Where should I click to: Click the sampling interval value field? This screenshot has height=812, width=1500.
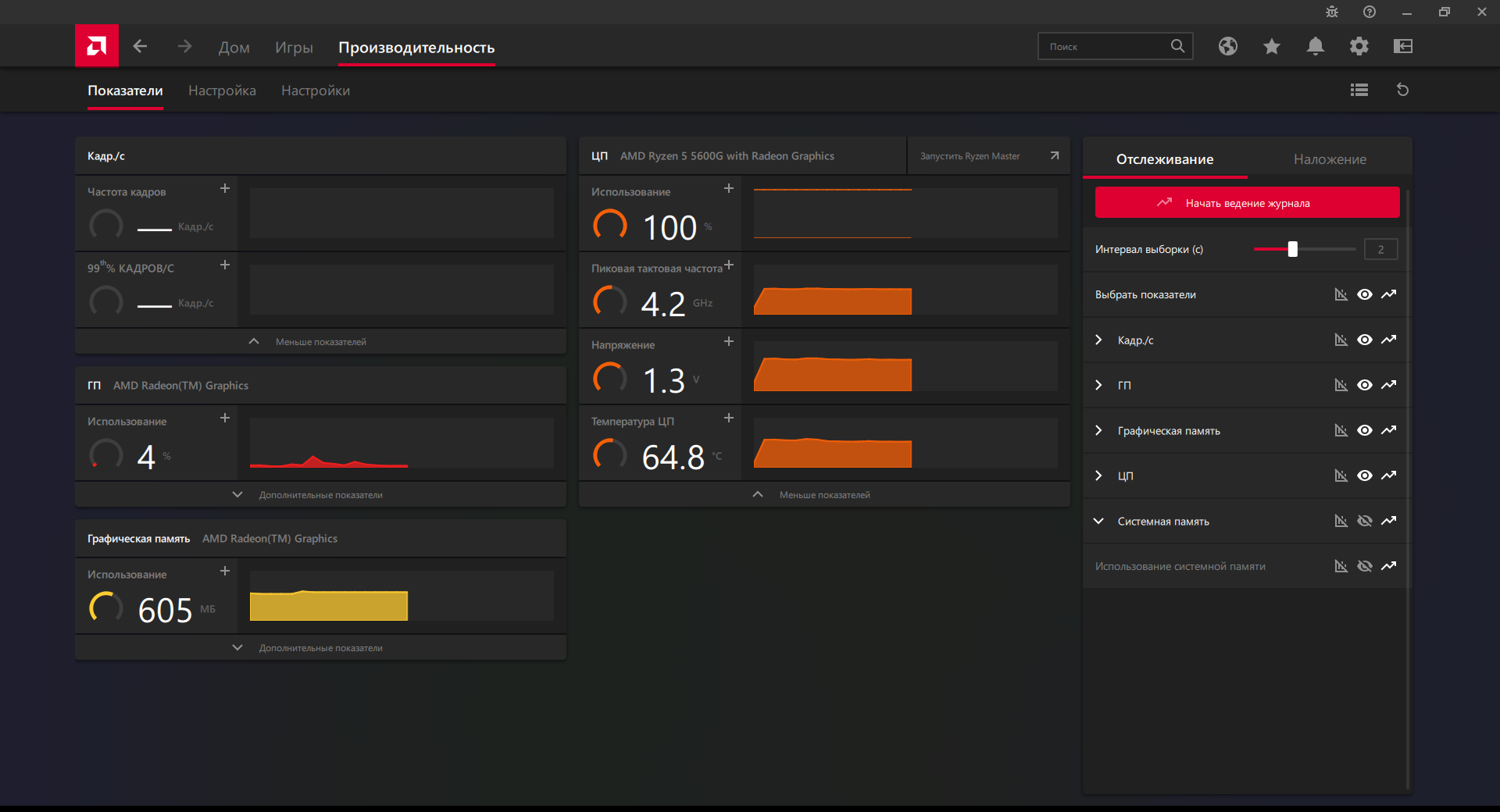(1380, 249)
